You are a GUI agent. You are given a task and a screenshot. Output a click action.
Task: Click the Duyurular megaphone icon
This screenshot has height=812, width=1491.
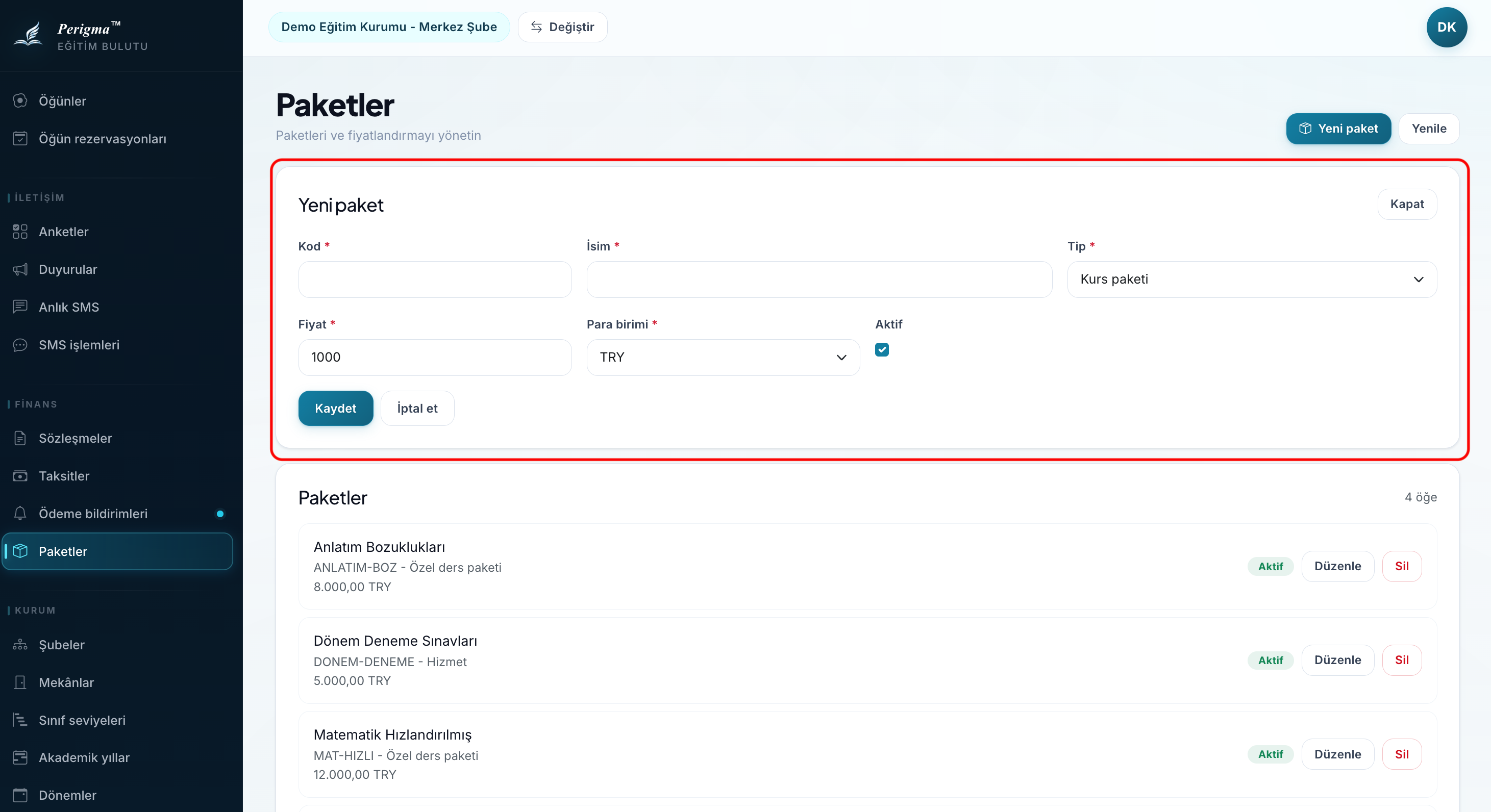[x=20, y=269]
